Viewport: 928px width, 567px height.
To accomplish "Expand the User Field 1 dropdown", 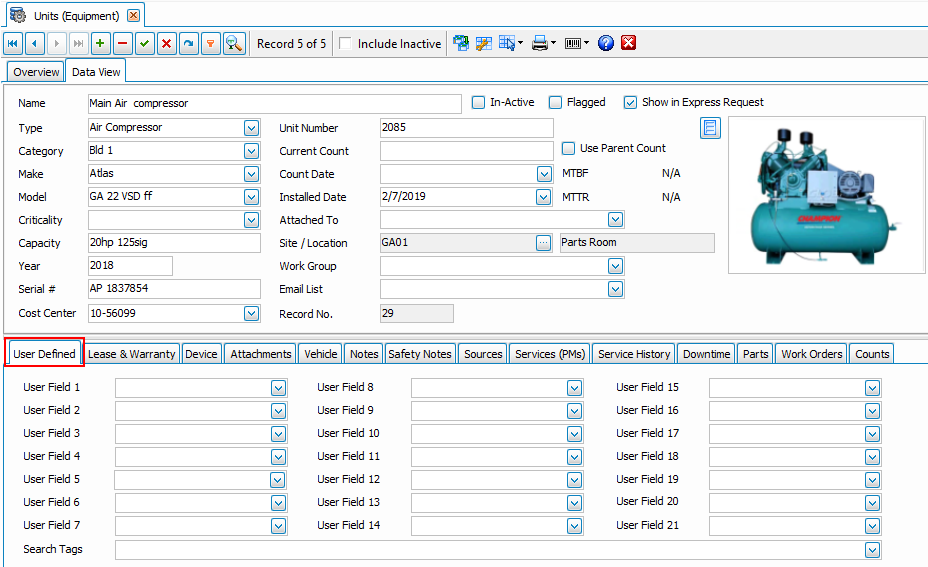I will 279,388.
